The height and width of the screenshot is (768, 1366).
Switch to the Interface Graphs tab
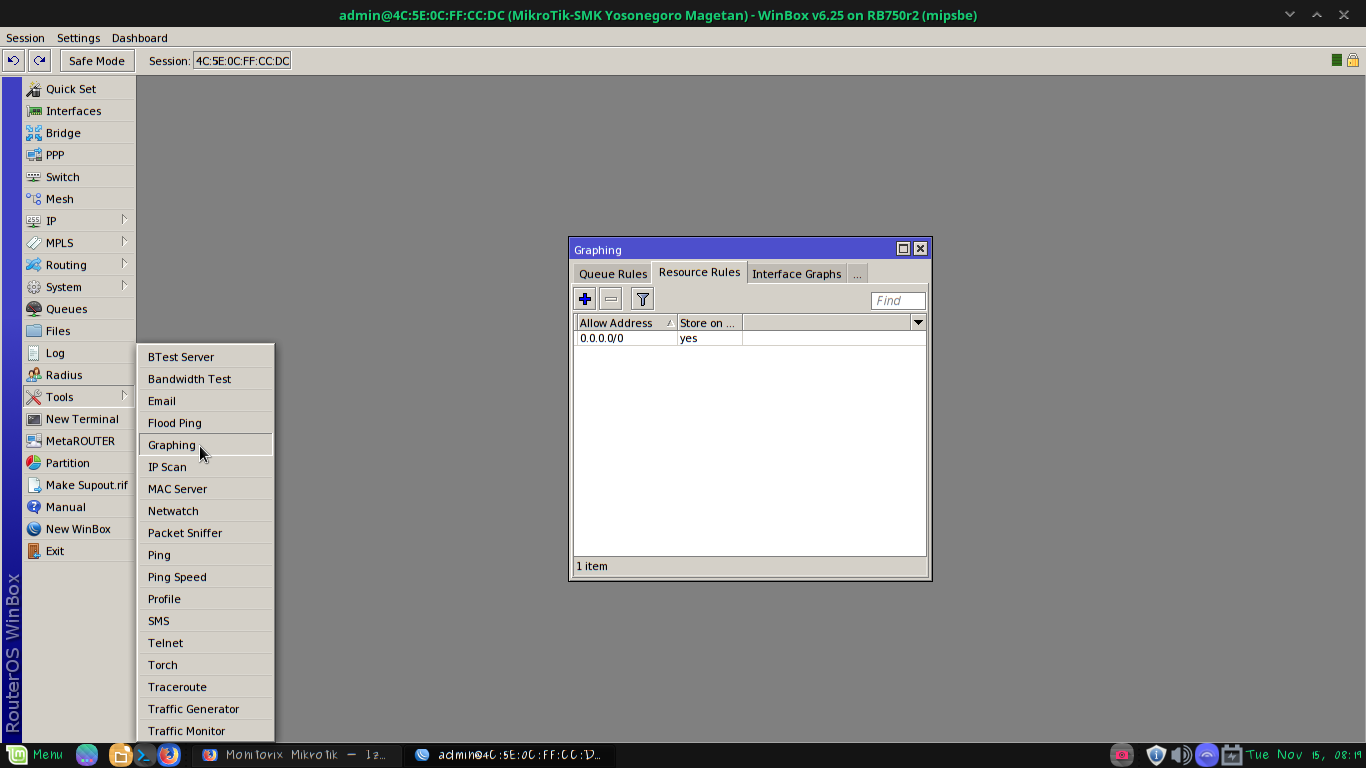pos(796,274)
